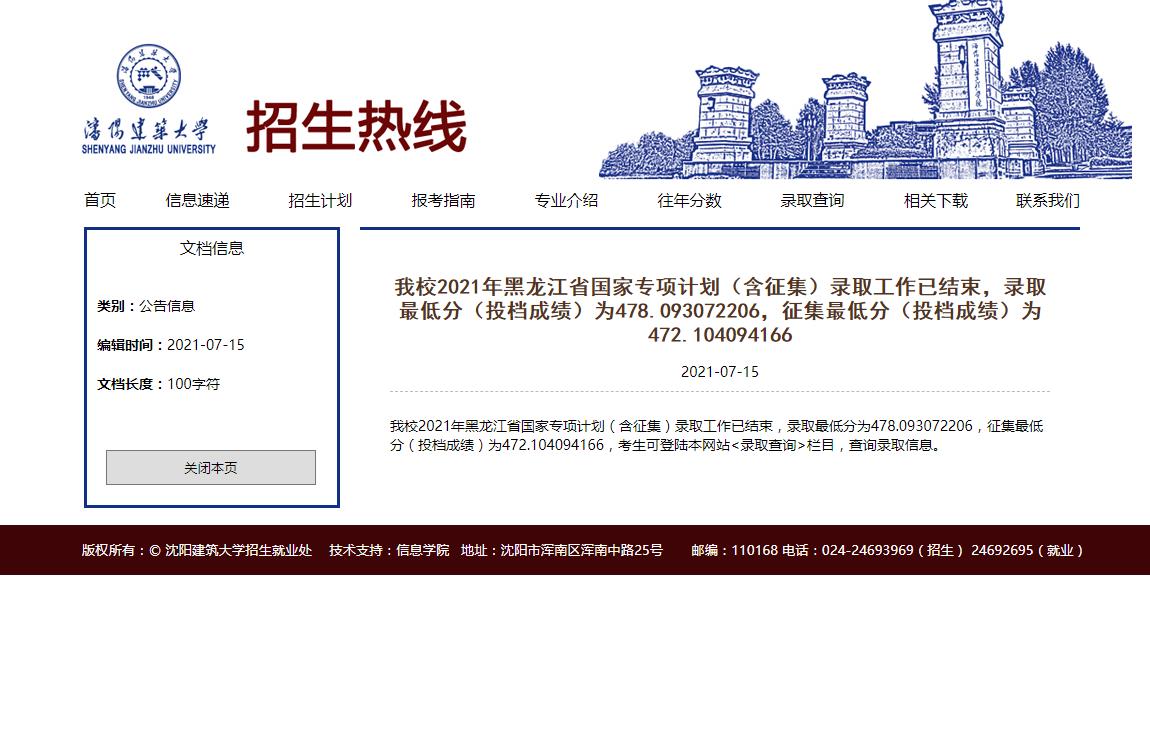1150x750 pixels.
Task: Click the 类别：公告信息 line
Action: 146,306
